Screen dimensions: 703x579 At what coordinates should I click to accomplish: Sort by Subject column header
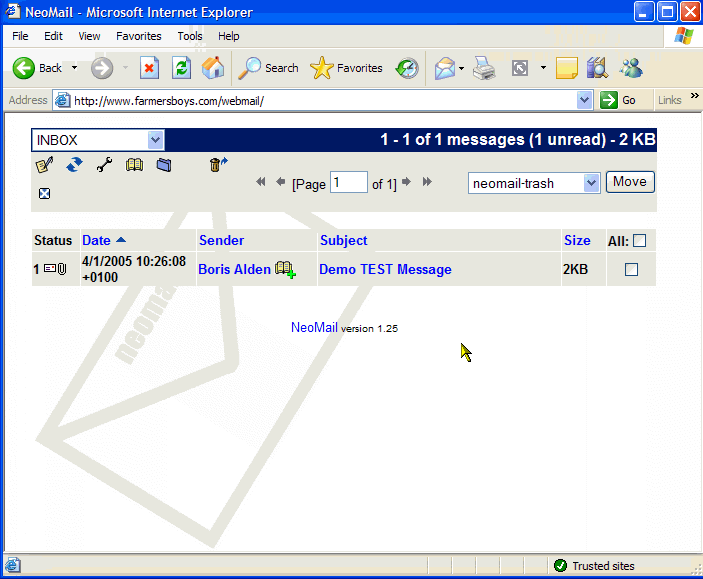click(343, 241)
